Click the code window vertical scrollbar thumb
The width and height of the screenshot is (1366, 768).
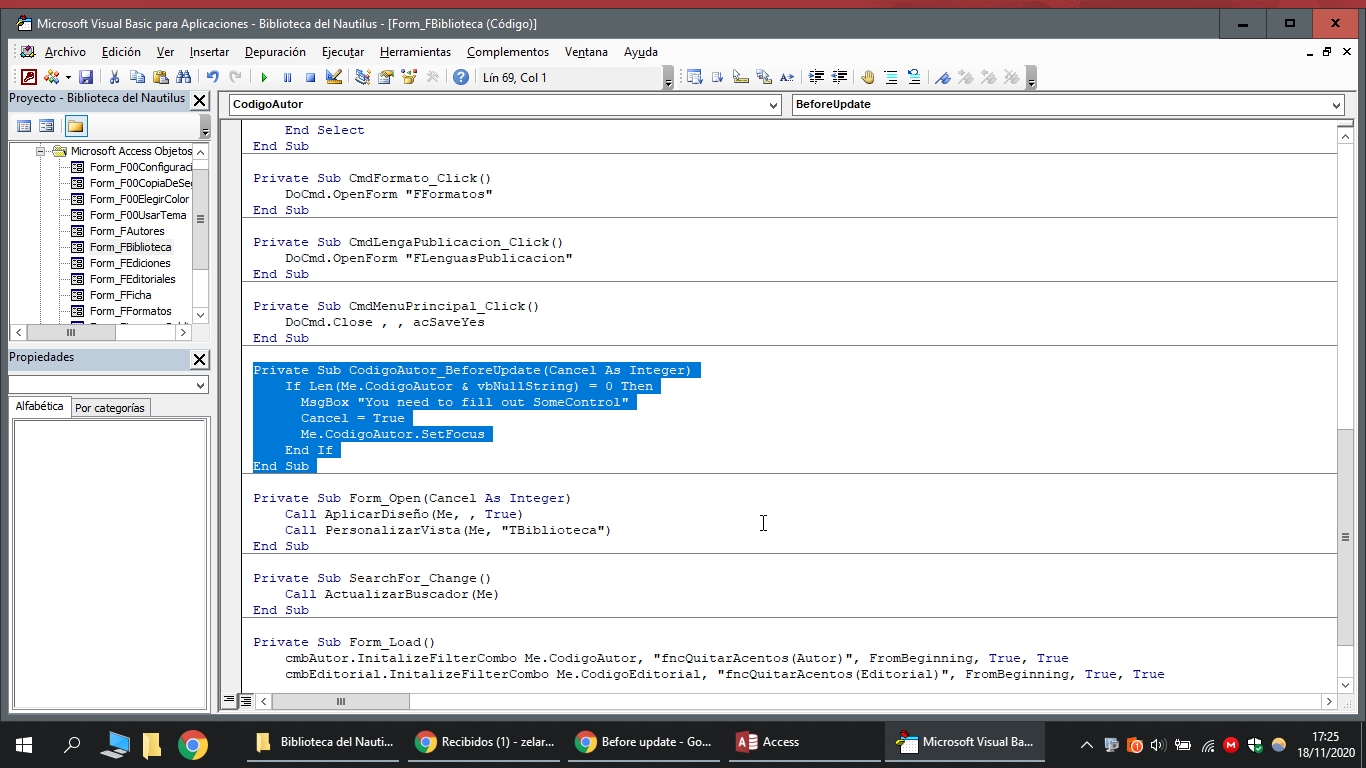pos(1345,537)
